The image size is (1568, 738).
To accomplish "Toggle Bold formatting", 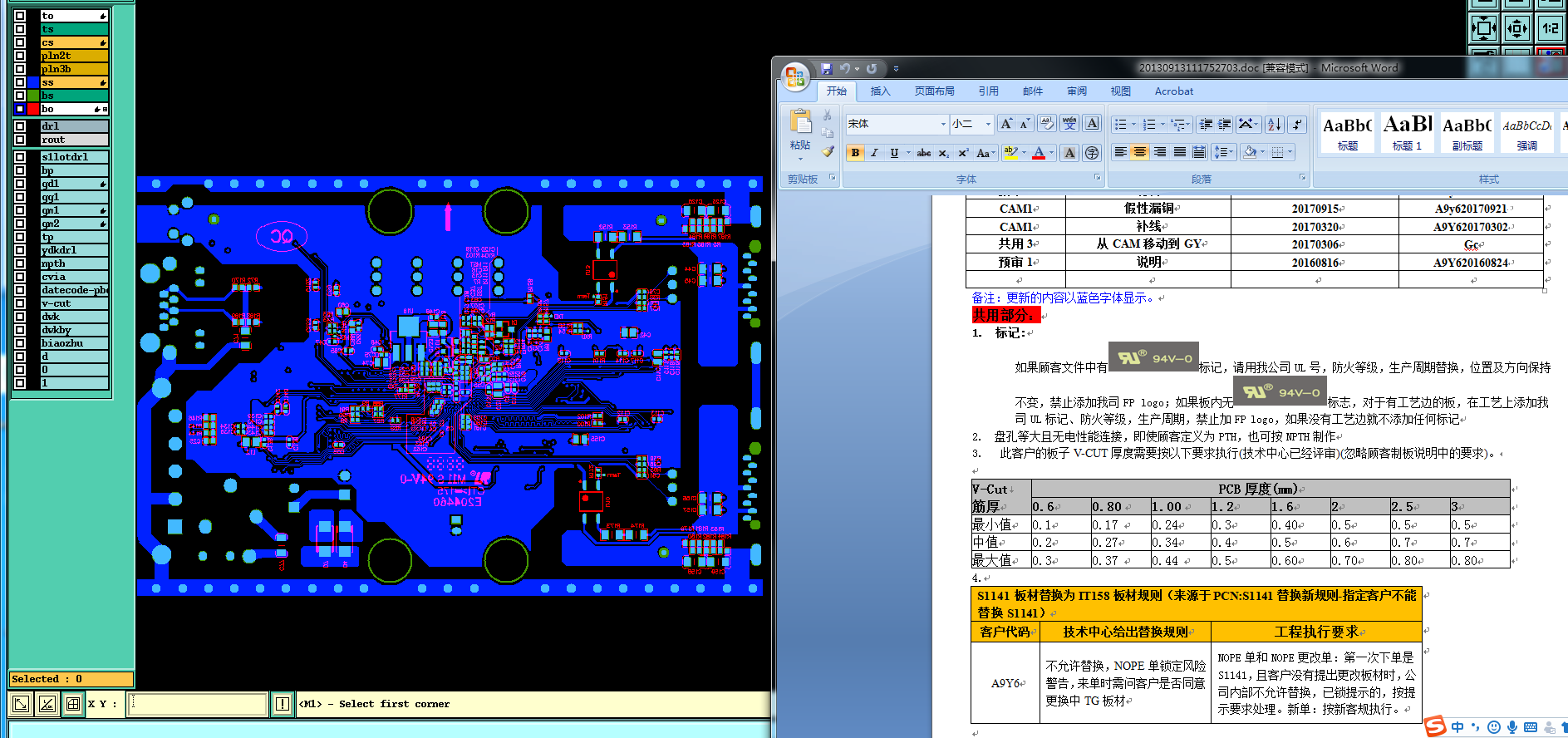I will (x=855, y=153).
